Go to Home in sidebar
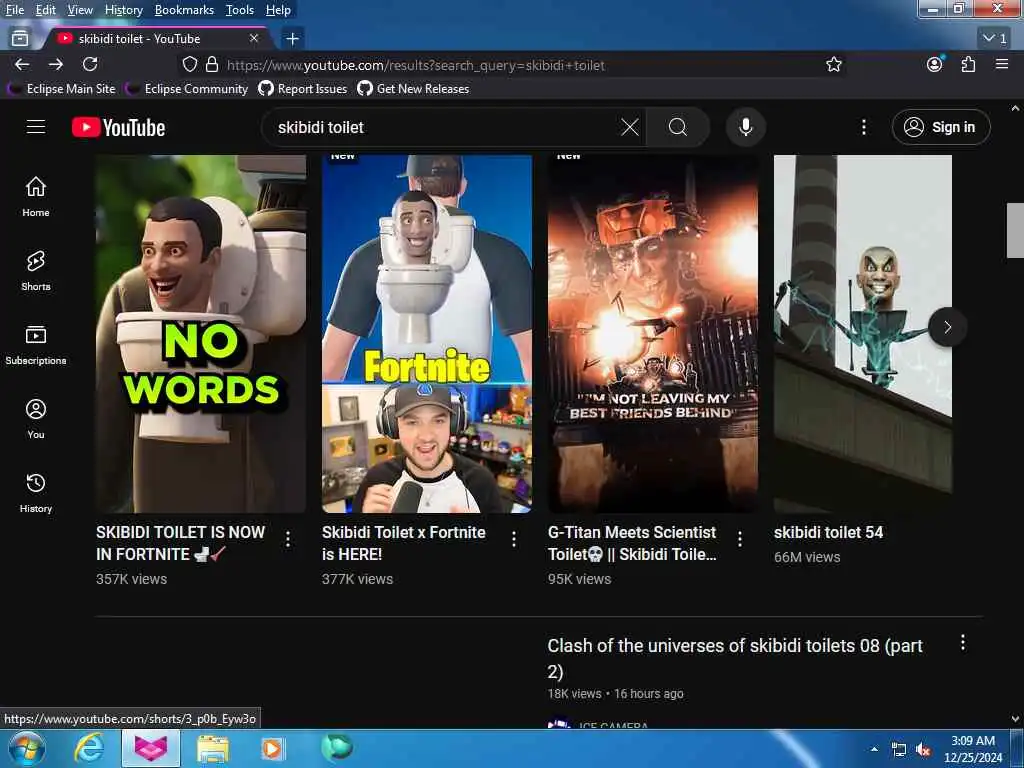The width and height of the screenshot is (1024, 768). (x=35, y=197)
